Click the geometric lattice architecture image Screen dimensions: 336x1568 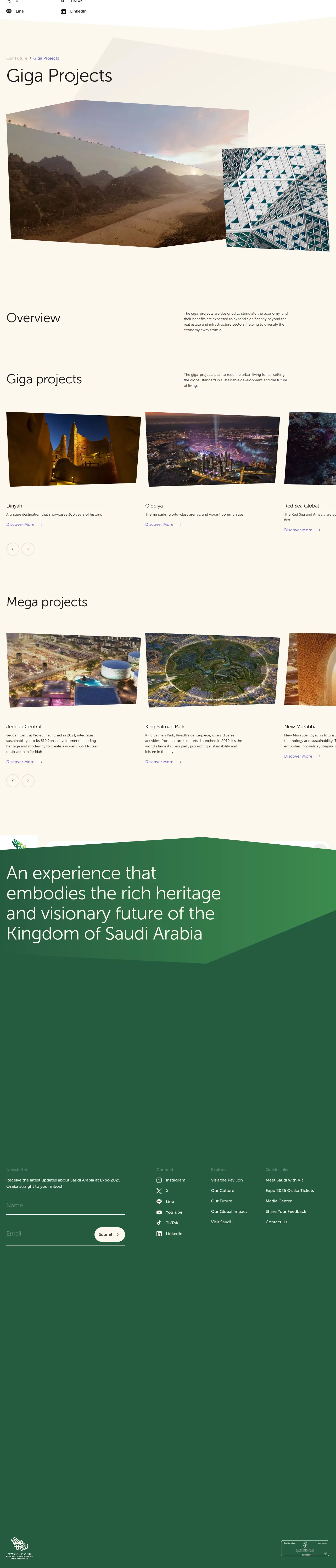pyautogui.click(x=276, y=198)
